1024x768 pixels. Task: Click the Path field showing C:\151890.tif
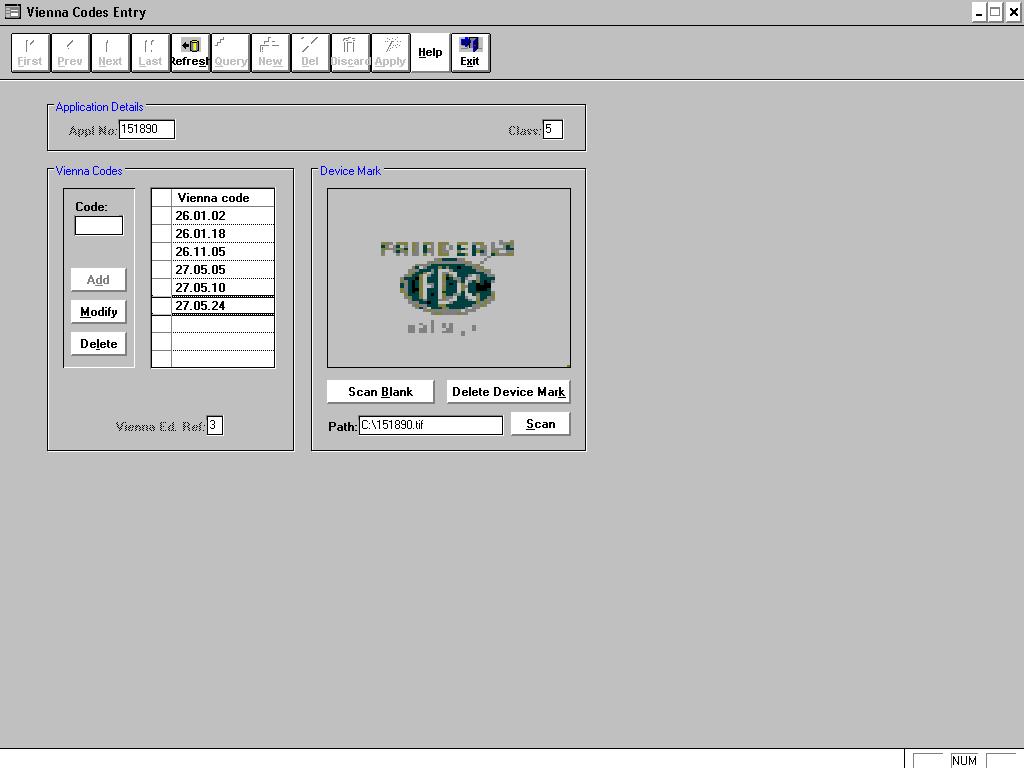pyautogui.click(x=430, y=425)
